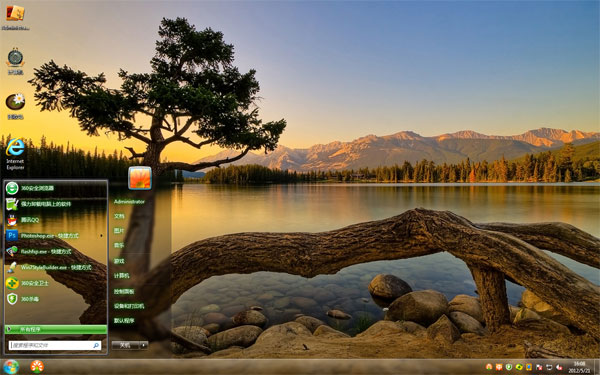Open 默认程序 in Start menu
Screen dimensions: 600x375
pyautogui.click(x=124, y=321)
